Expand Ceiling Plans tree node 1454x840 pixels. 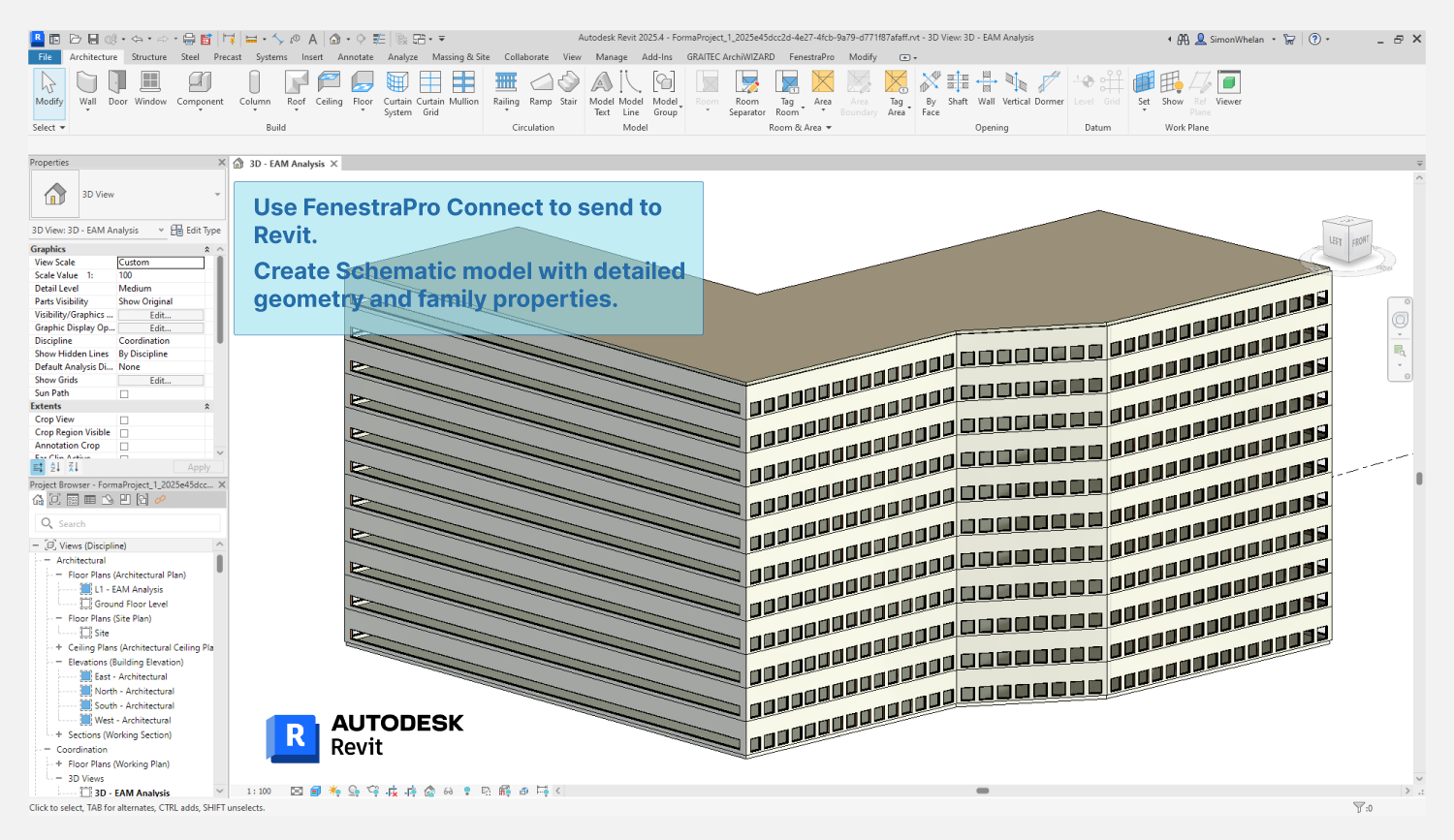click(x=59, y=647)
